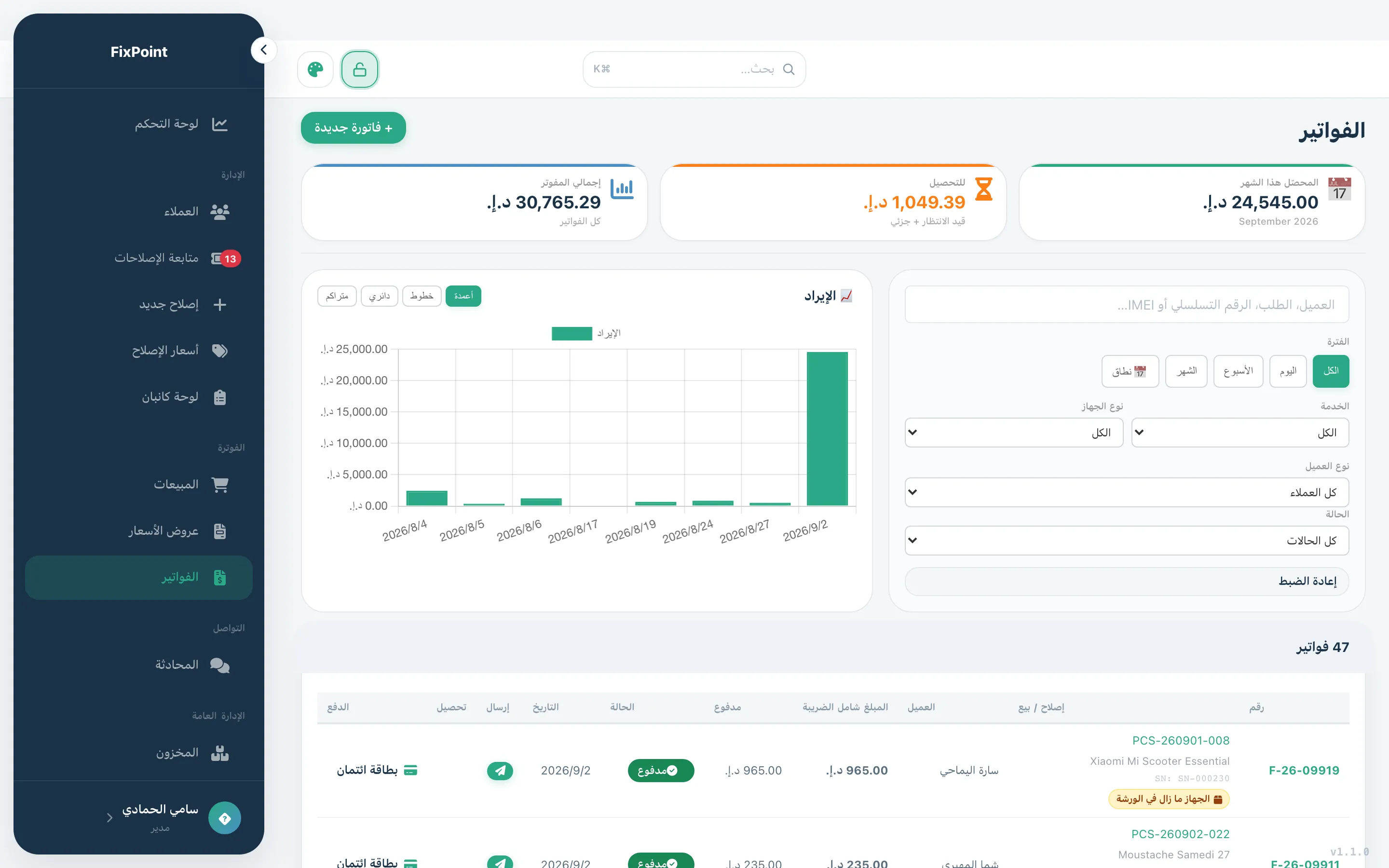Switch chart to متراكم cumulative view

pyautogui.click(x=337, y=296)
